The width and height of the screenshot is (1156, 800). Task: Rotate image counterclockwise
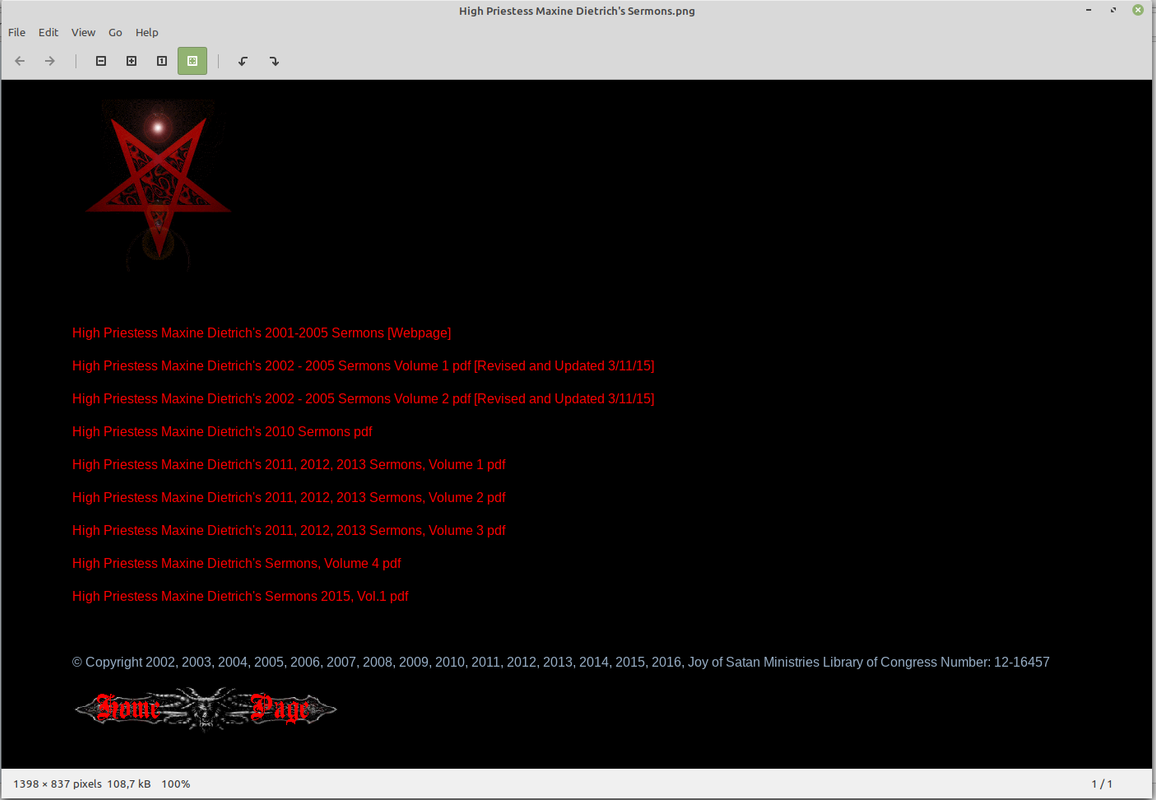click(243, 61)
